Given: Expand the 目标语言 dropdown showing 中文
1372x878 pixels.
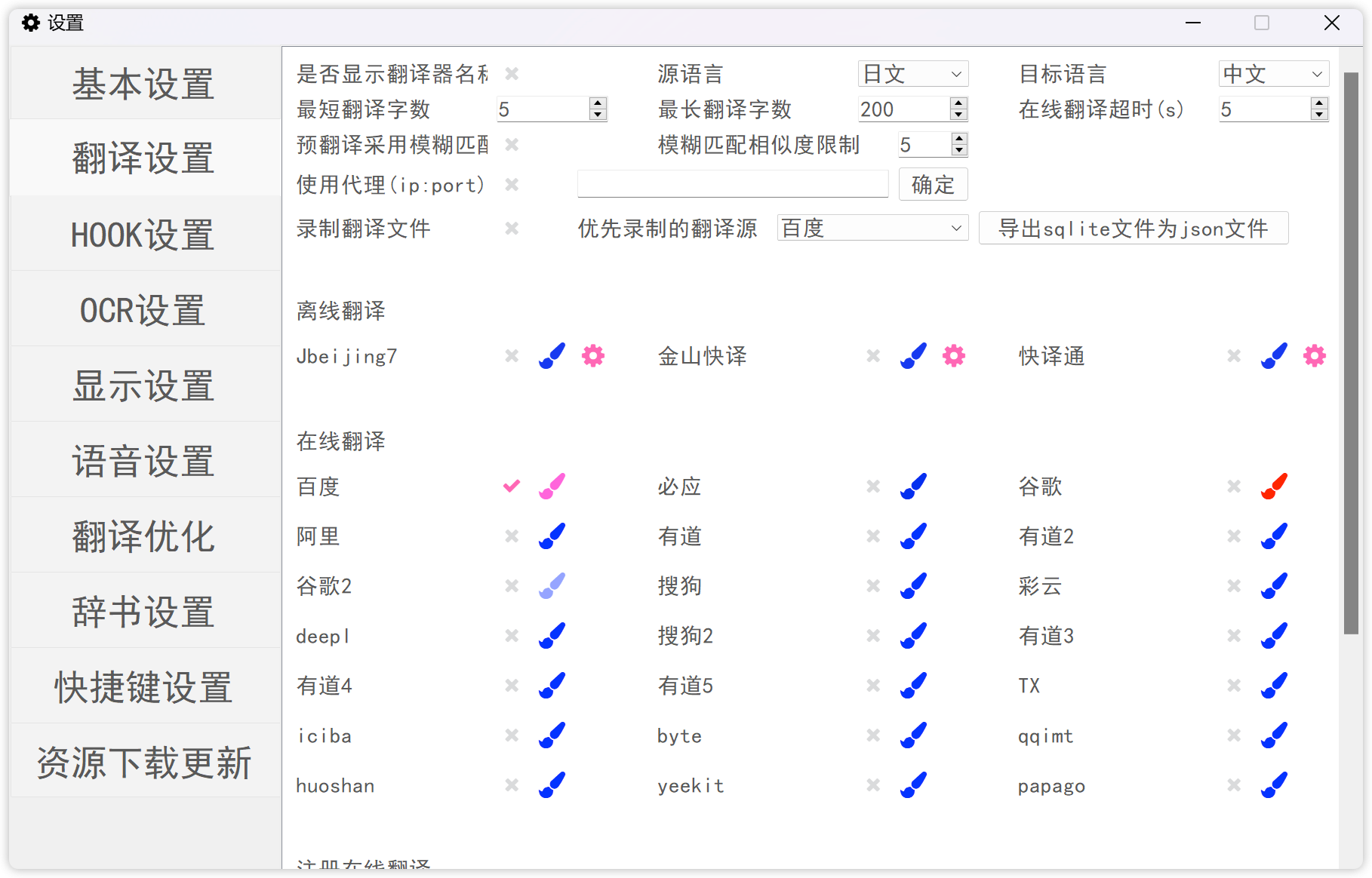Looking at the screenshot, I should [x=1273, y=74].
